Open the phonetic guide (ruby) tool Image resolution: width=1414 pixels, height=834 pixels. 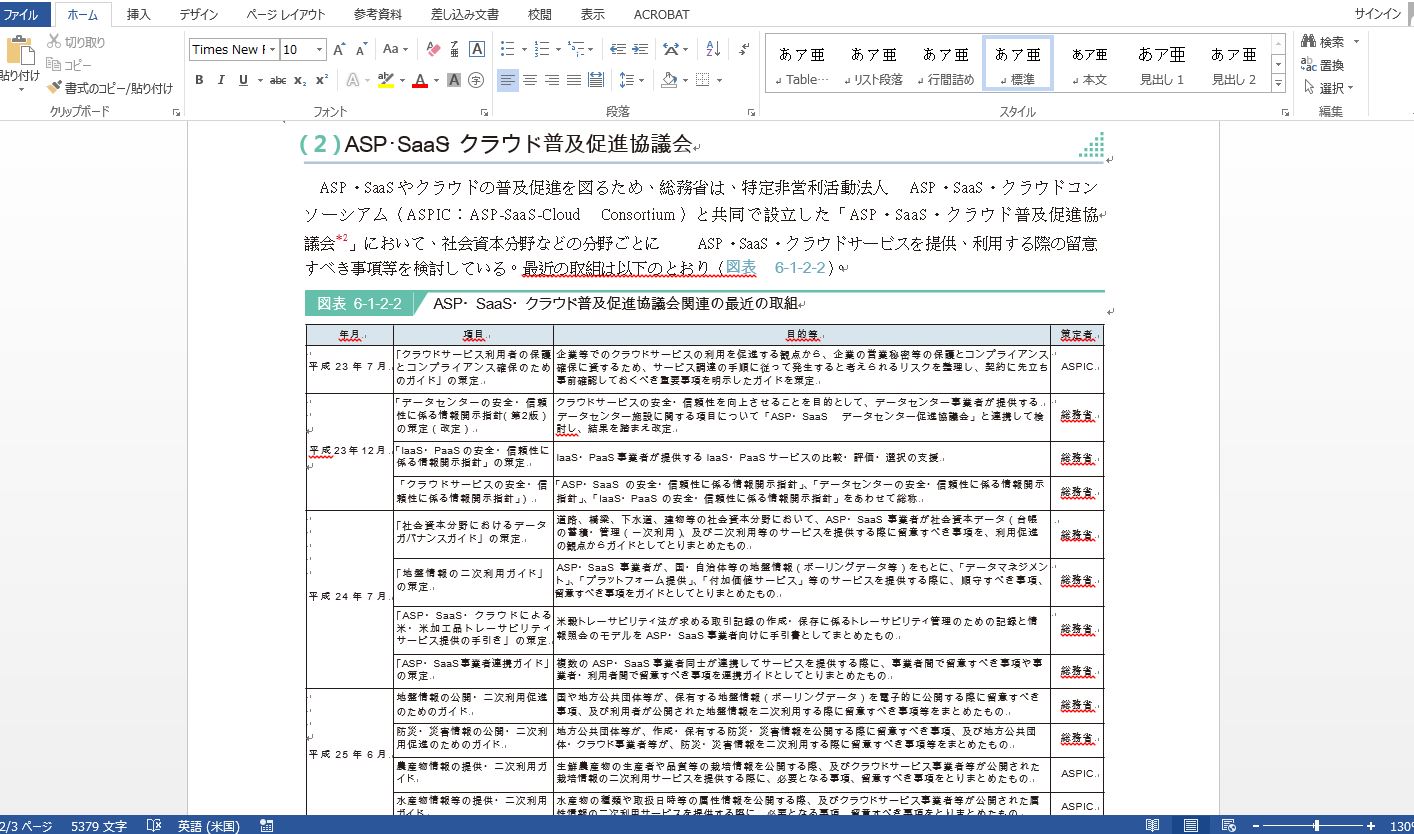click(x=455, y=49)
